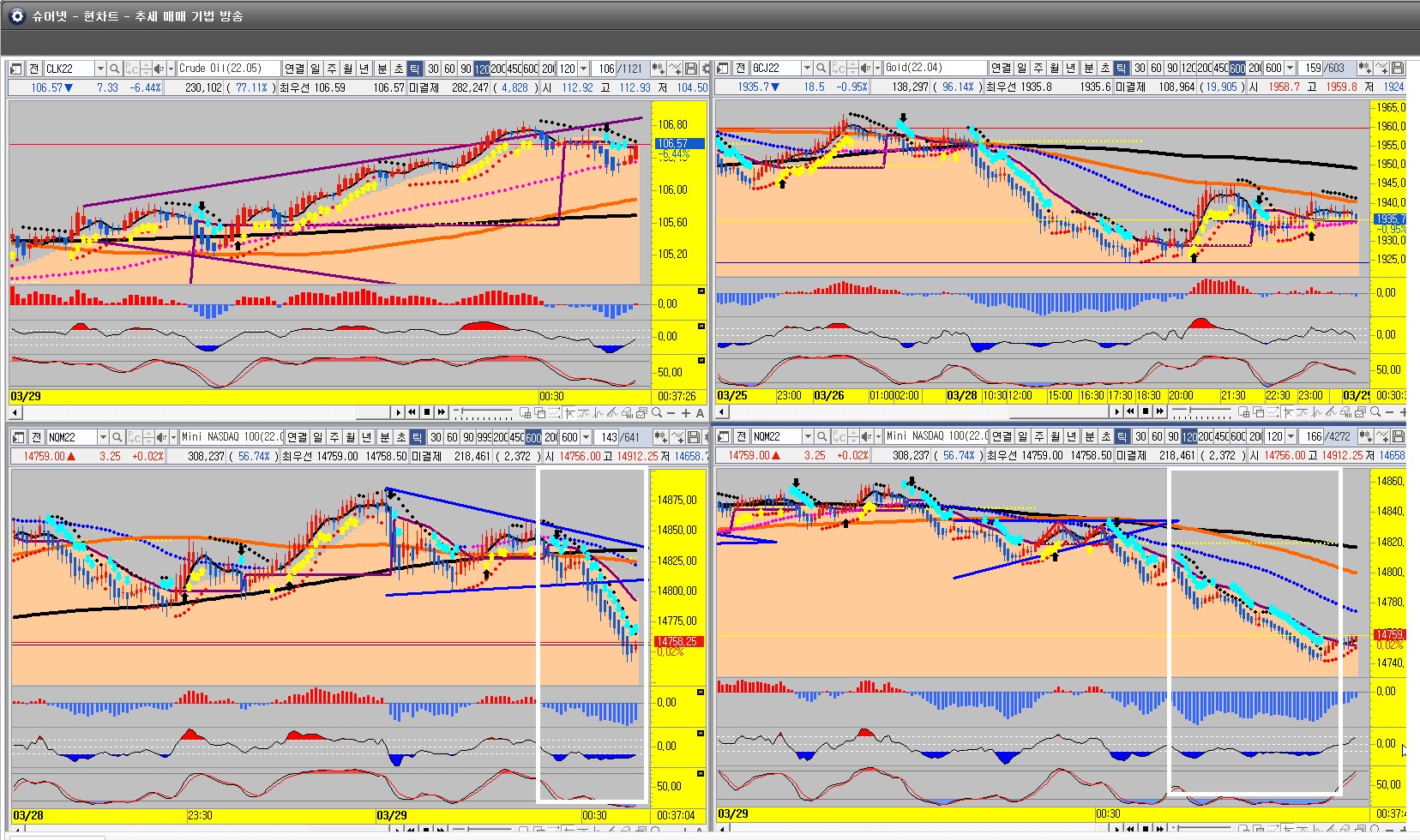
Task: Click the speaker icon in Gold chart toolbar
Action: click(866, 68)
